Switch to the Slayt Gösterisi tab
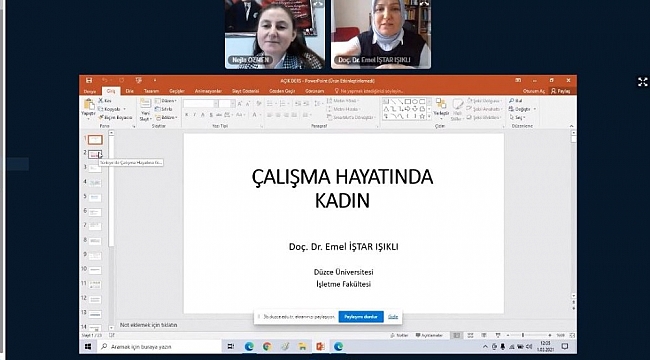This screenshot has width=650, height=360. pyautogui.click(x=245, y=91)
